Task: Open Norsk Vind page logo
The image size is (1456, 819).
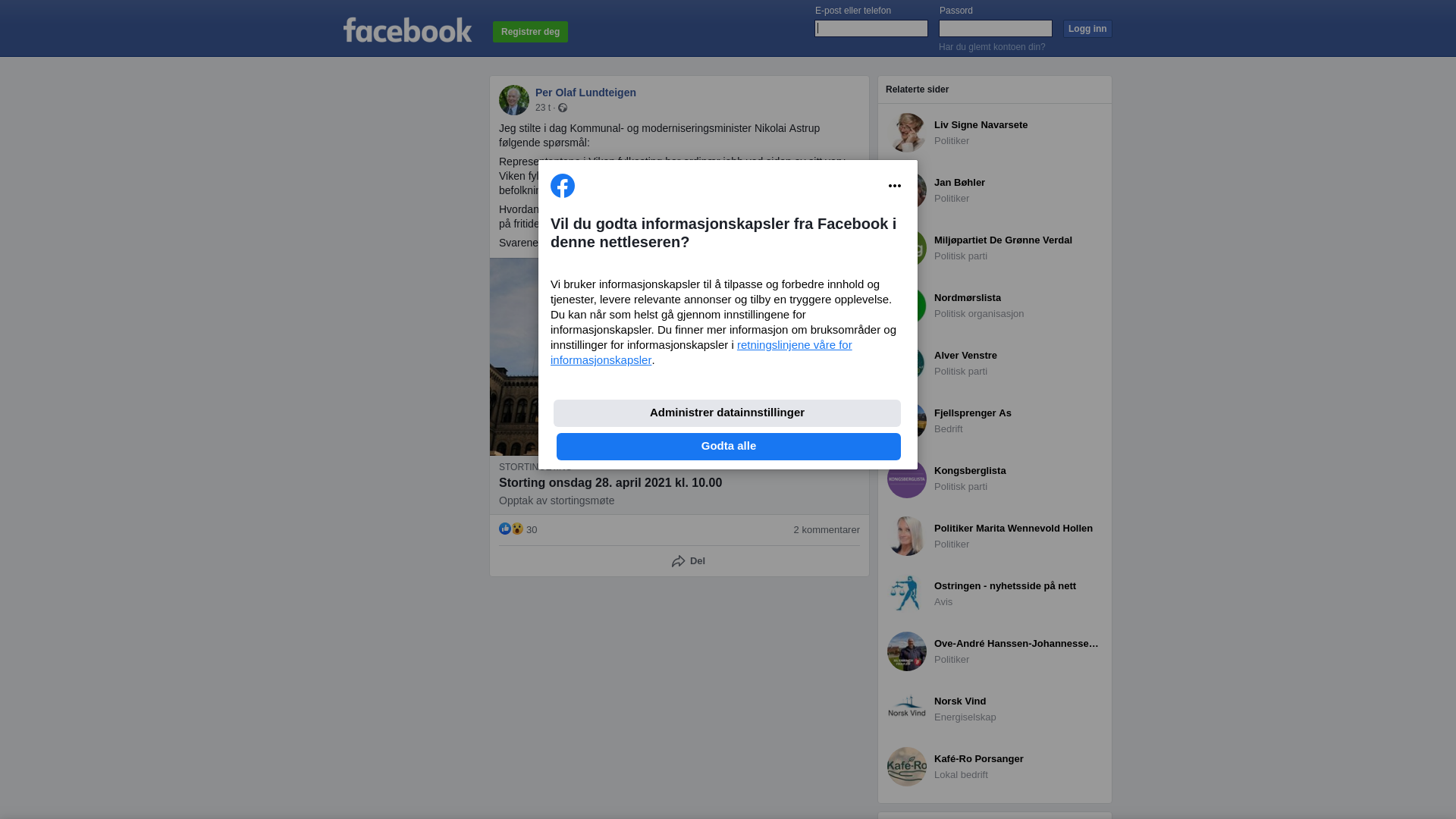Action: (907, 709)
